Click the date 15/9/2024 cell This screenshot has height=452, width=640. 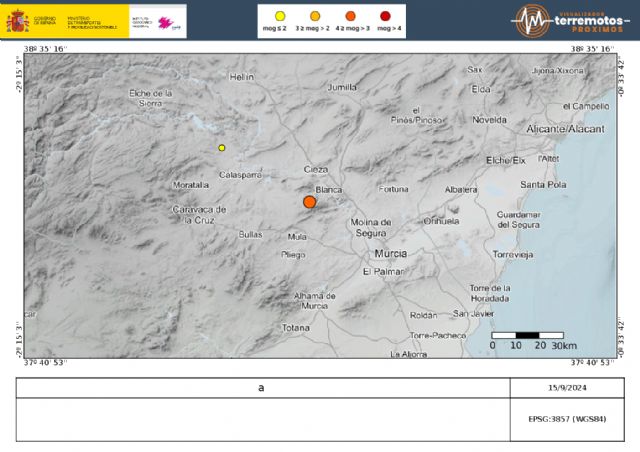pos(566,388)
